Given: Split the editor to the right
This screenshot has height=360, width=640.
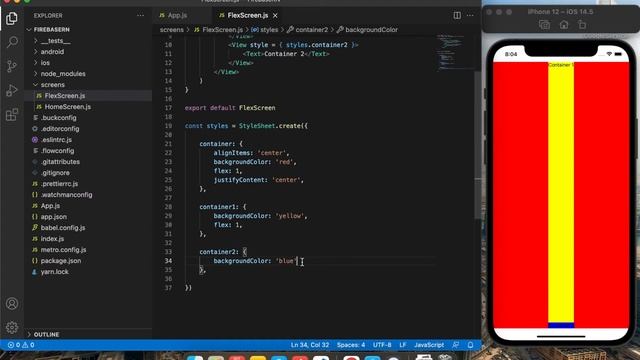Looking at the screenshot, I should (457, 16).
